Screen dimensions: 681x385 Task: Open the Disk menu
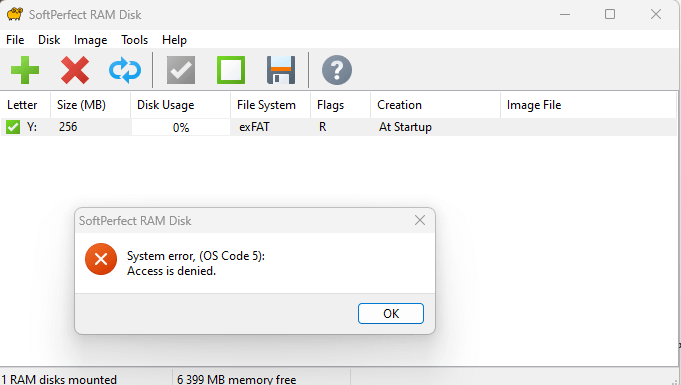tap(49, 40)
